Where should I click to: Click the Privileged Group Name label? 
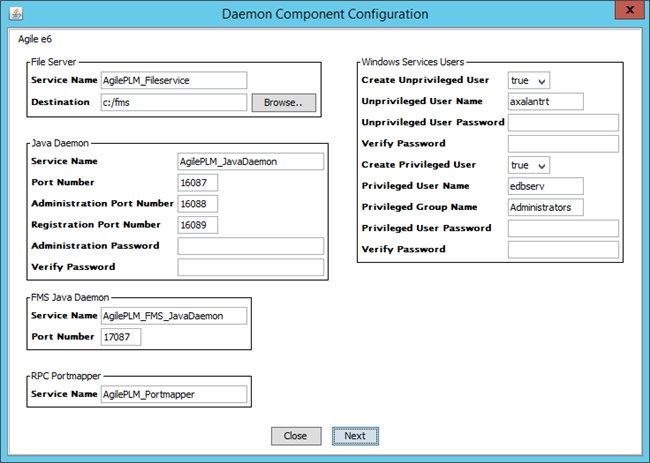(419, 207)
